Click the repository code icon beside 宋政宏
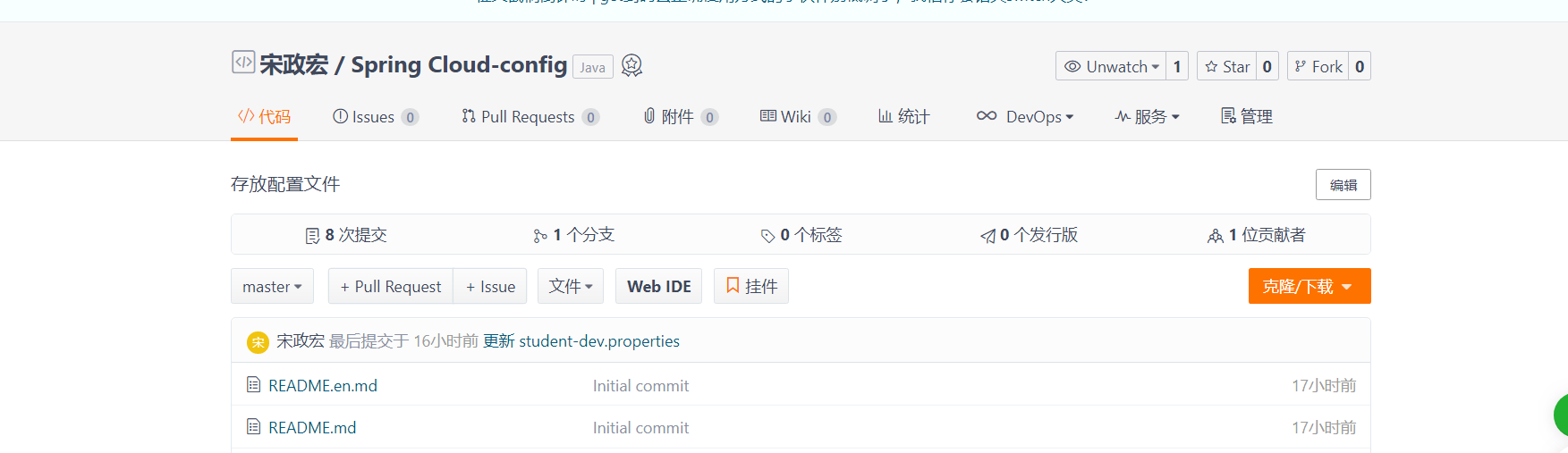 point(243,62)
